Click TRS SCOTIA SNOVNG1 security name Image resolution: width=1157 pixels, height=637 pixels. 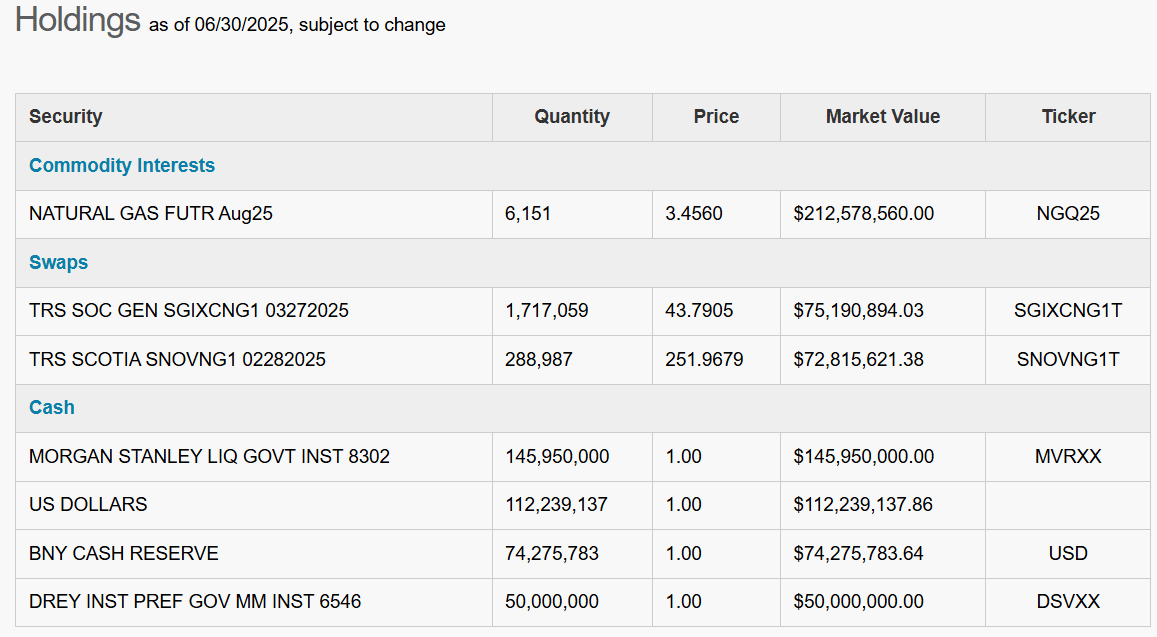pyautogui.click(x=177, y=359)
